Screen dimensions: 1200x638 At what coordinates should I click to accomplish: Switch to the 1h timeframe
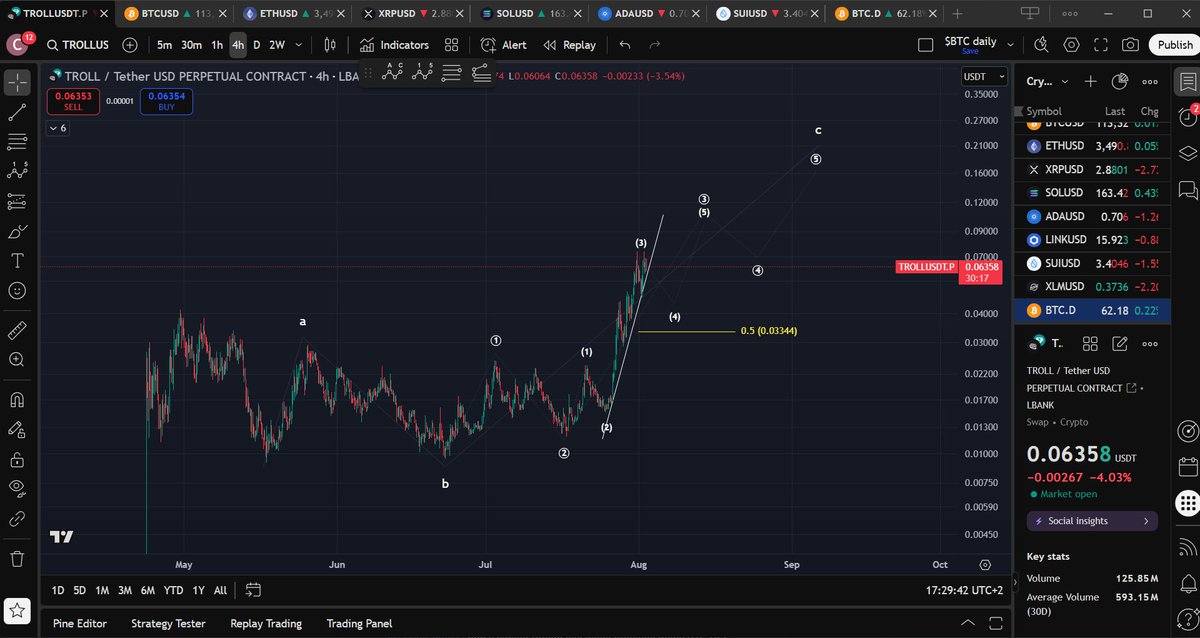216,45
